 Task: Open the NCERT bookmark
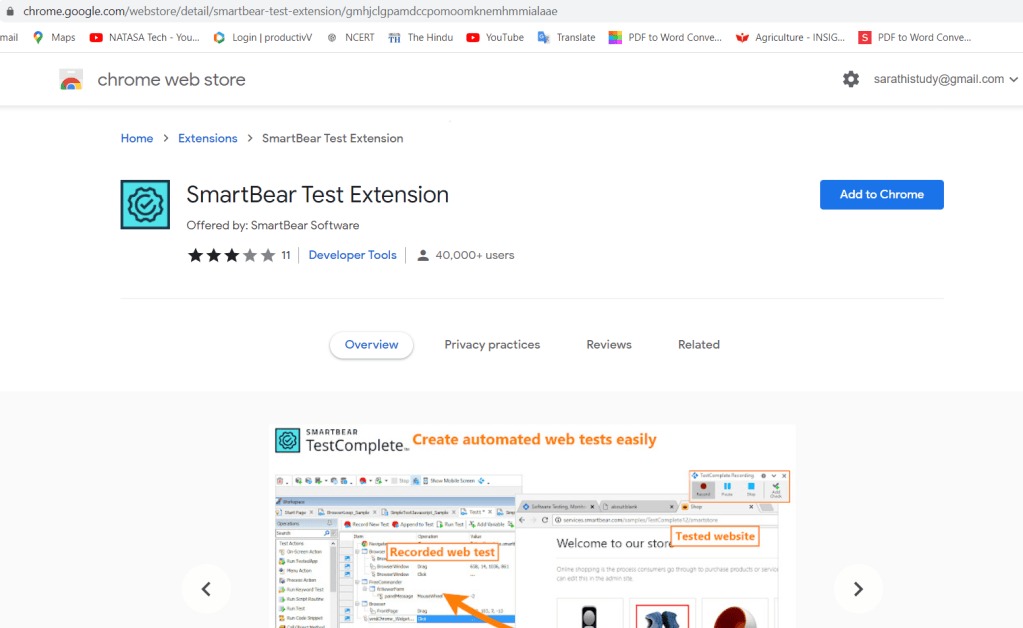pos(350,37)
